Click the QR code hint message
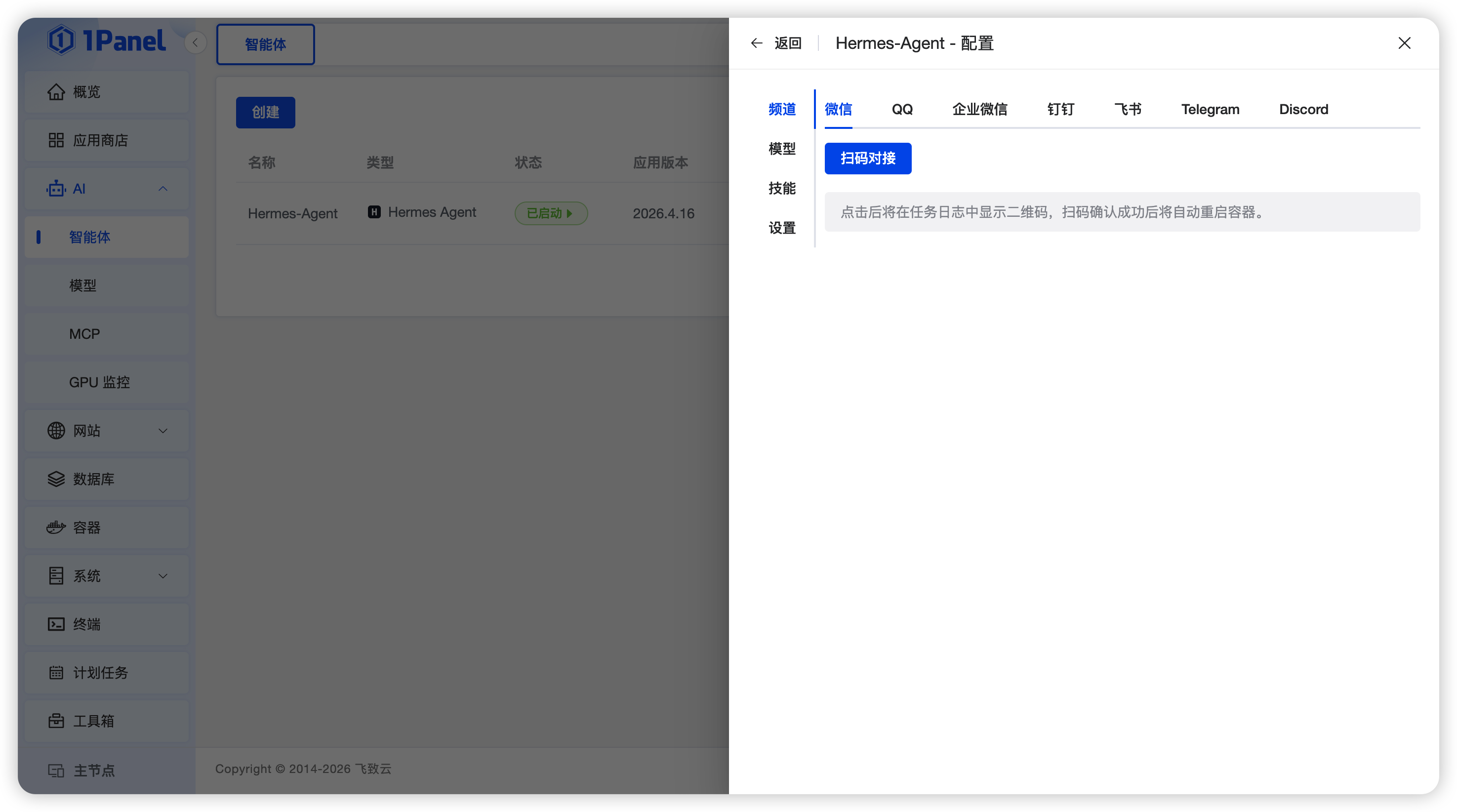This screenshot has width=1457, height=812. 1122,212
